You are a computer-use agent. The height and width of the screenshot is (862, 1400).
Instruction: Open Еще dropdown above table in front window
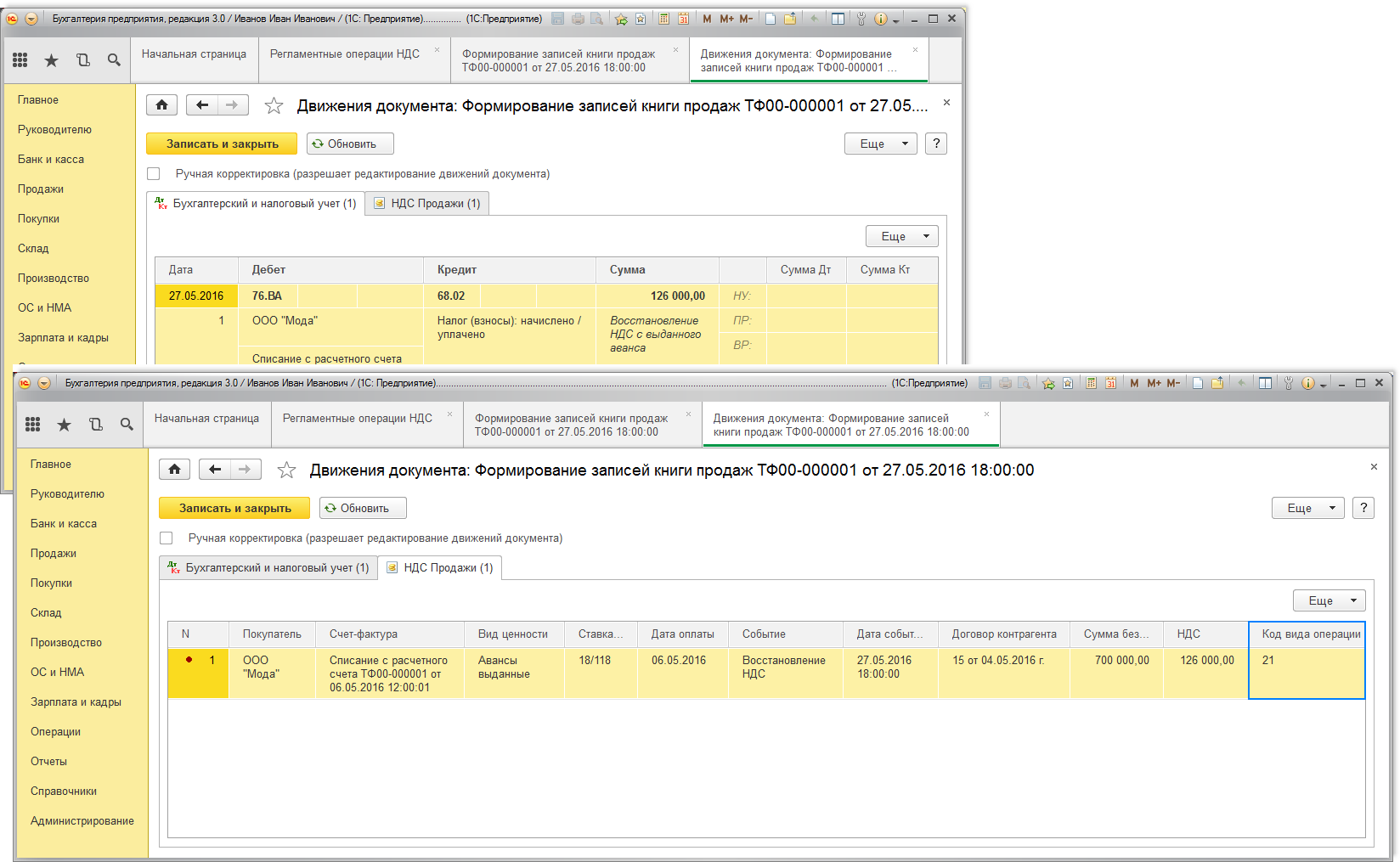tap(1329, 600)
